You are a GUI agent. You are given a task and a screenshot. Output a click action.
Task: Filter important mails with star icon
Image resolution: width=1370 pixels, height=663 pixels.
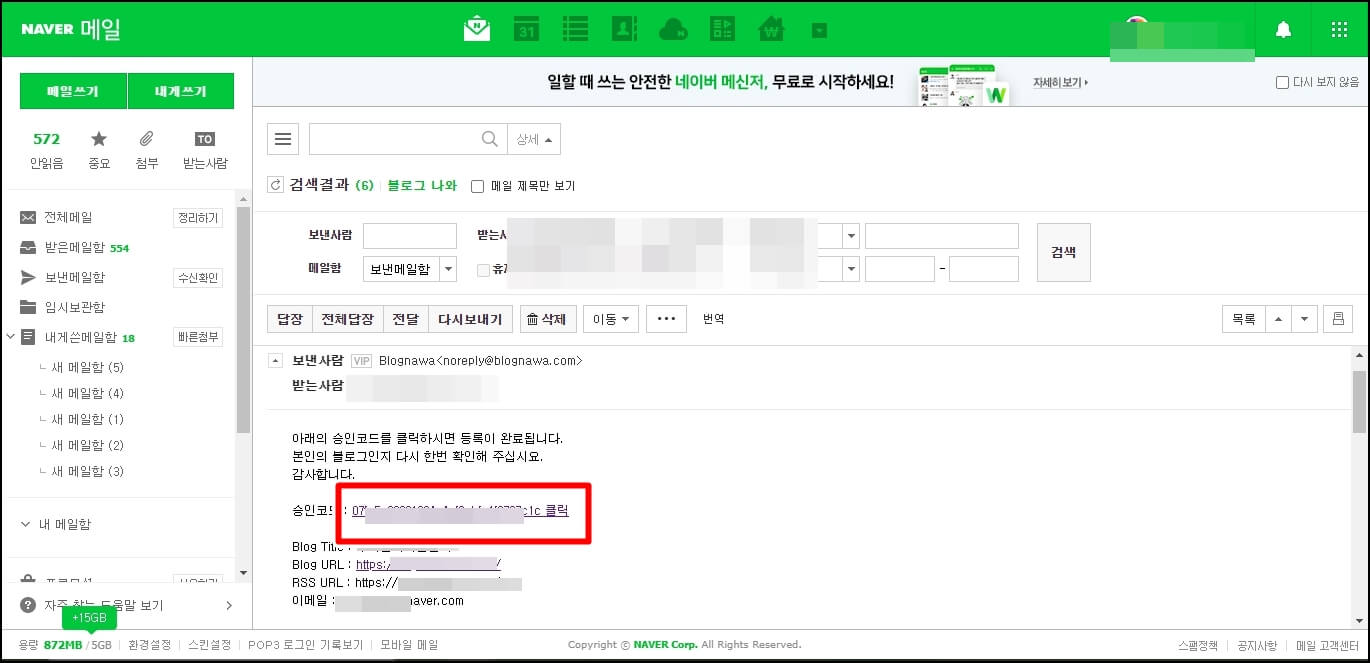click(x=99, y=150)
